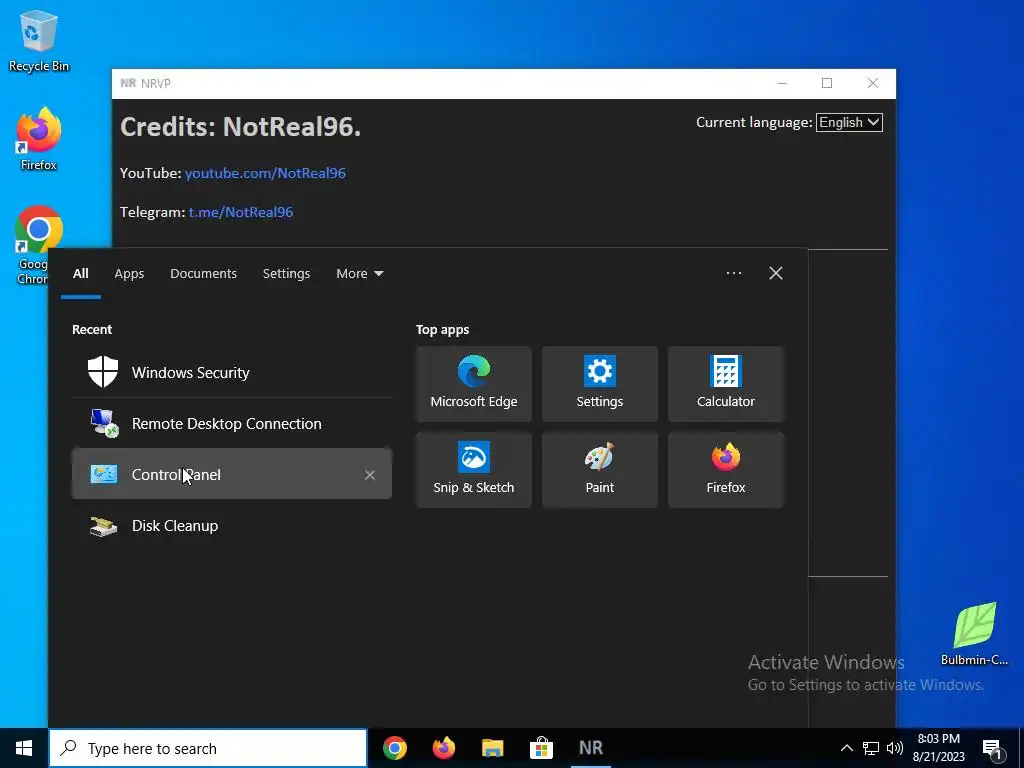
Task: Close the search panel
Action: point(776,273)
